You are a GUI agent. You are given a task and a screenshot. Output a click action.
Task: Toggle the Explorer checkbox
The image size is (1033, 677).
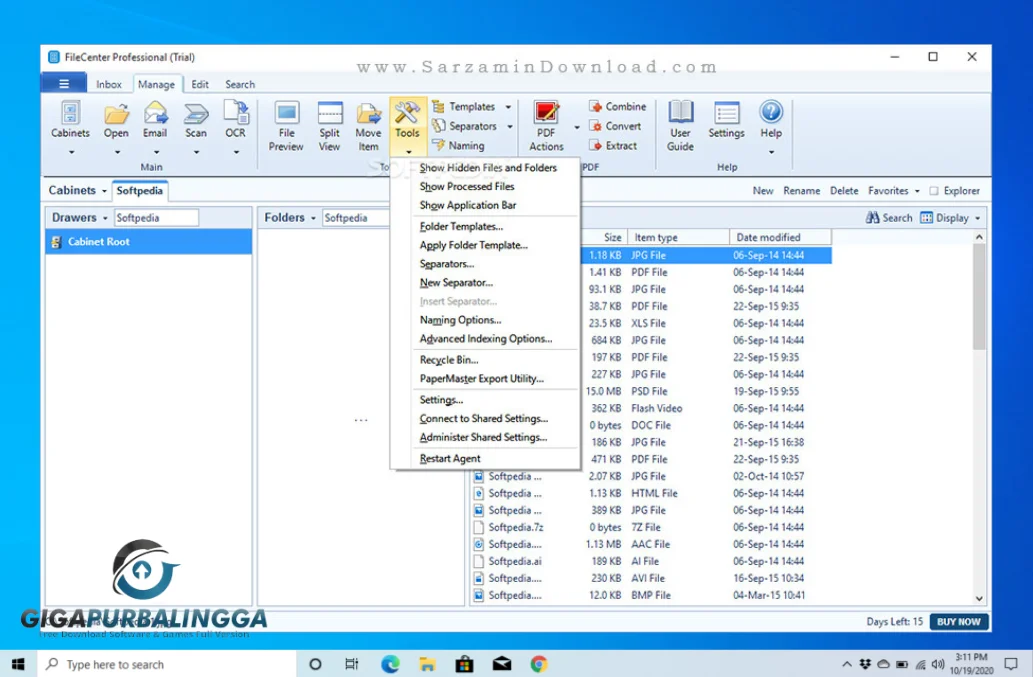click(x=934, y=191)
